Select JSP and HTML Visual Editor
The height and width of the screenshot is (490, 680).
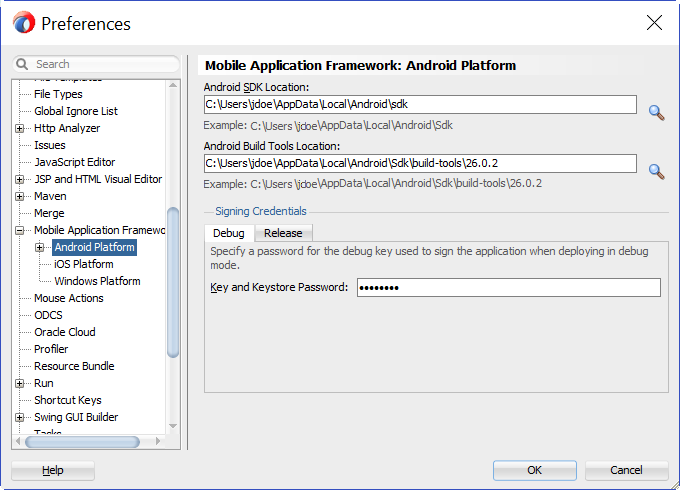[98, 179]
